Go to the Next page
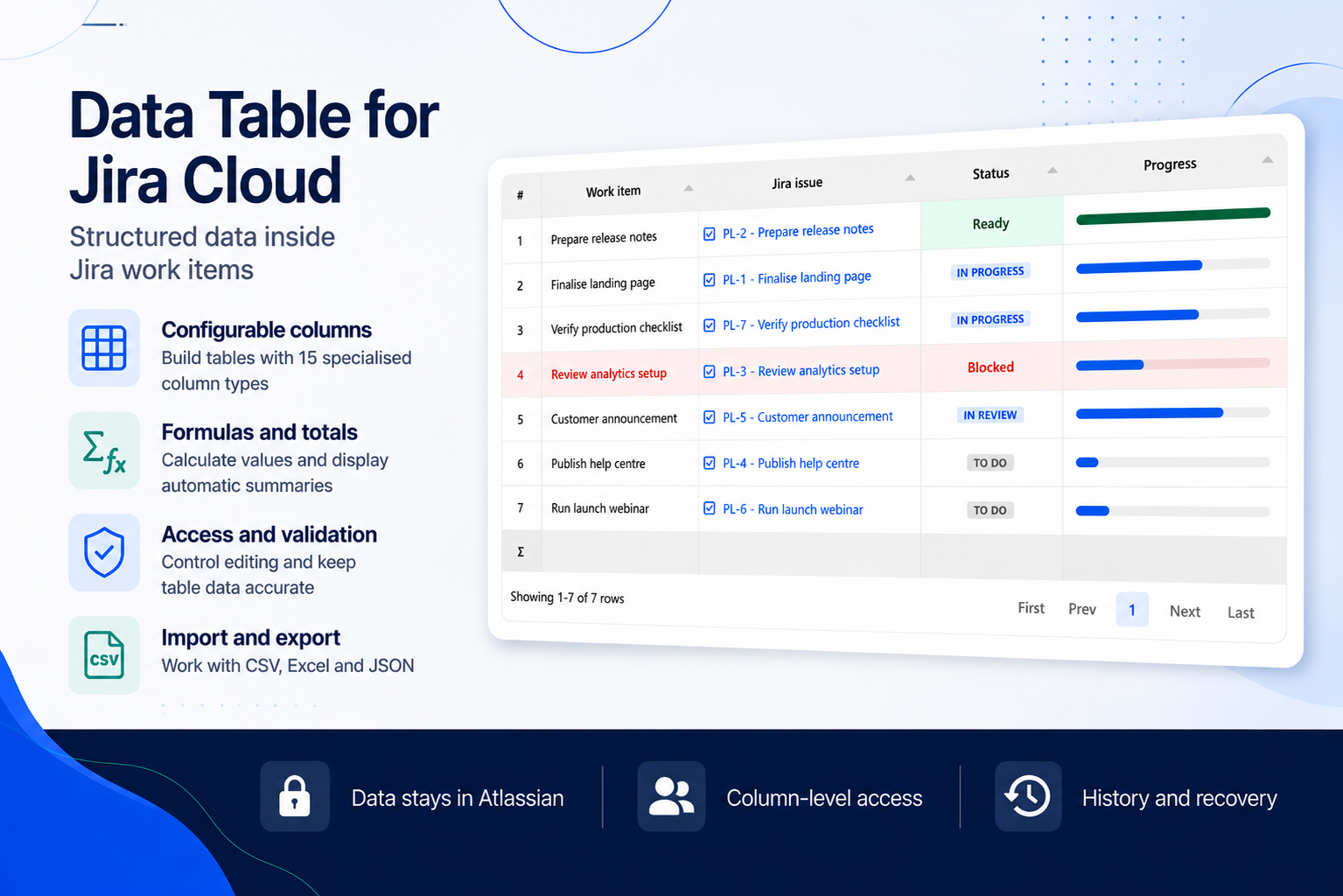Screen dimensions: 1343x896 coord(1185,612)
